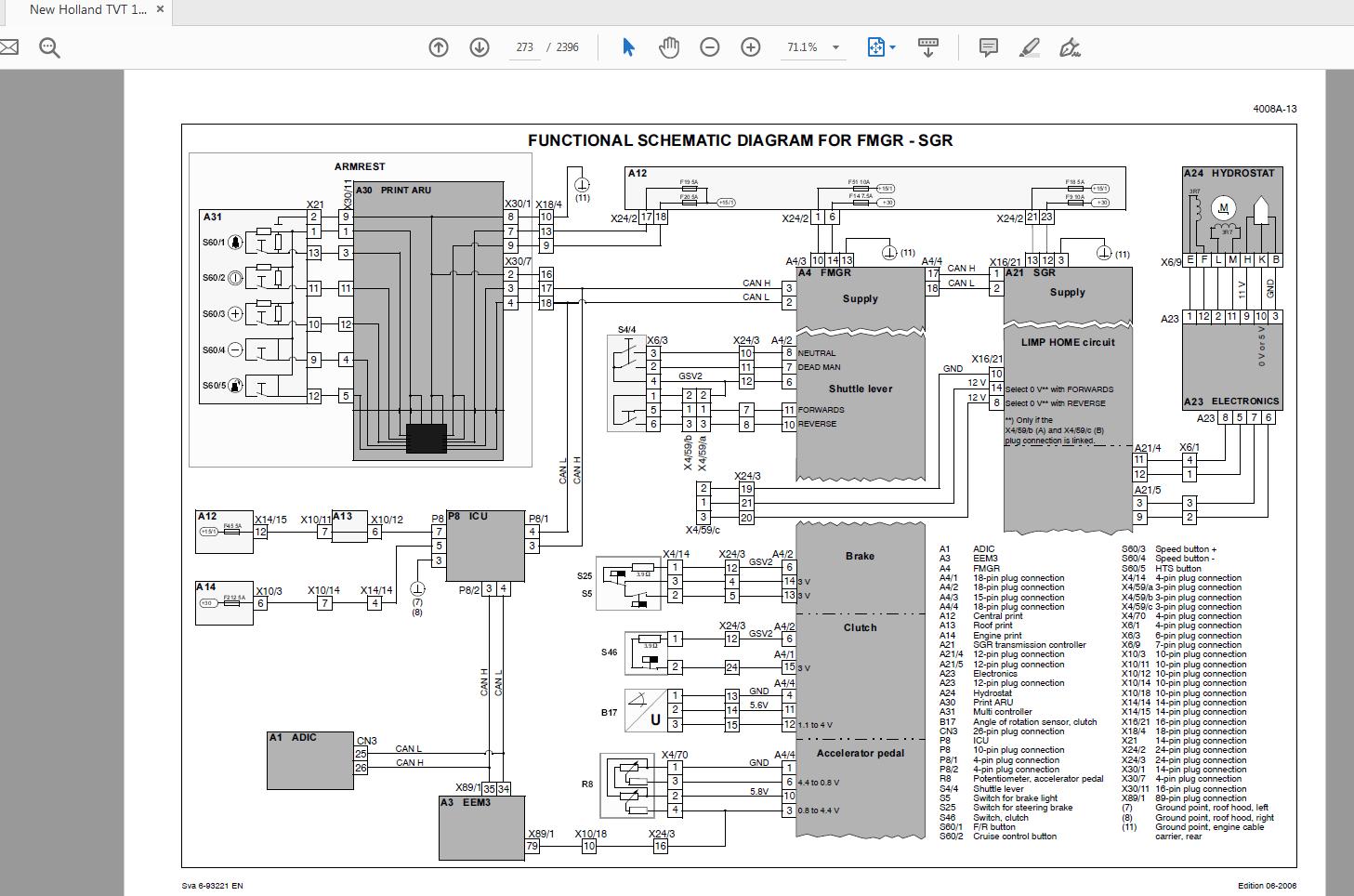The image size is (1354, 896).
Task: Zoom out with the minus button
Action: pos(710,47)
